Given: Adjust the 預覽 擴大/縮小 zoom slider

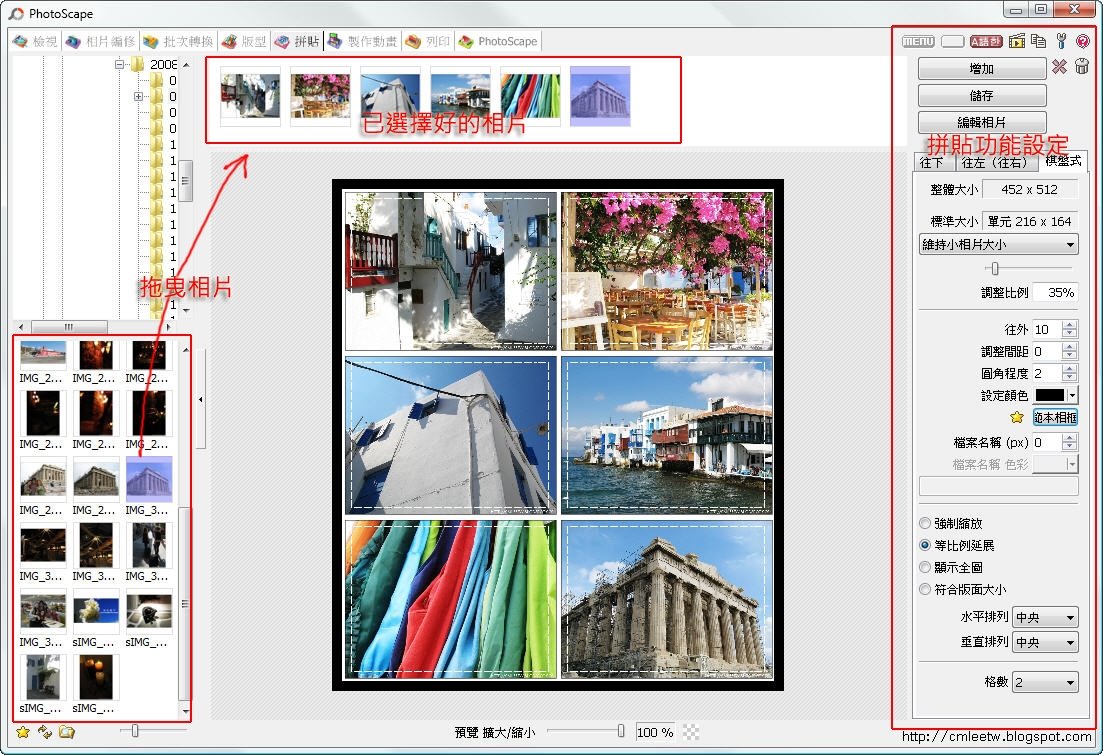Looking at the screenshot, I should click(620, 731).
